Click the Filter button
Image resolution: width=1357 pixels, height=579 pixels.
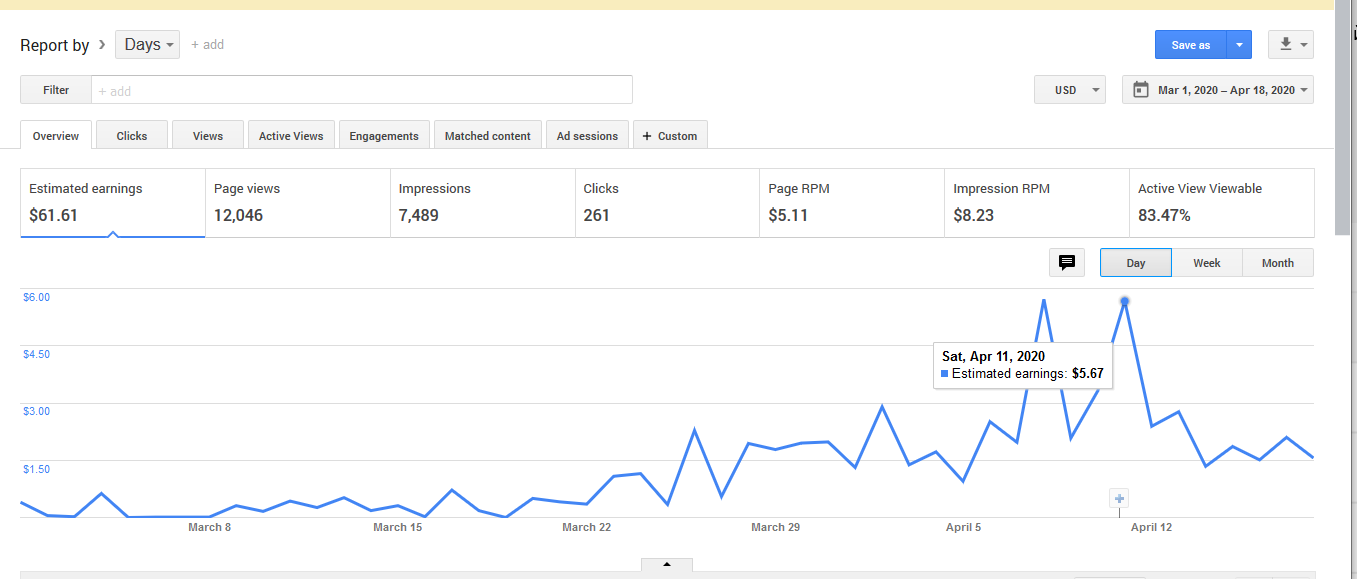pyautogui.click(x=56, y=90)
